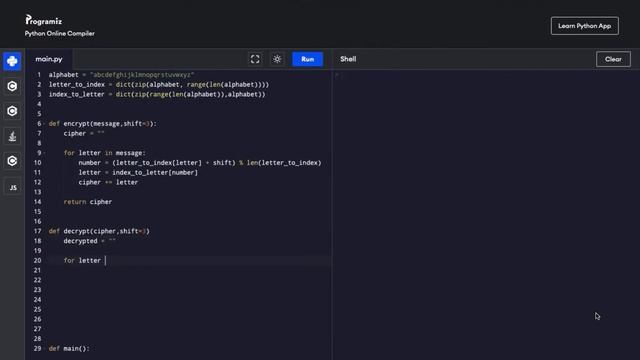Image resolution: width=640 pixels, height=360 pixels.
Task: Click 'for letter in message:' line
Action: click(104, 153)
